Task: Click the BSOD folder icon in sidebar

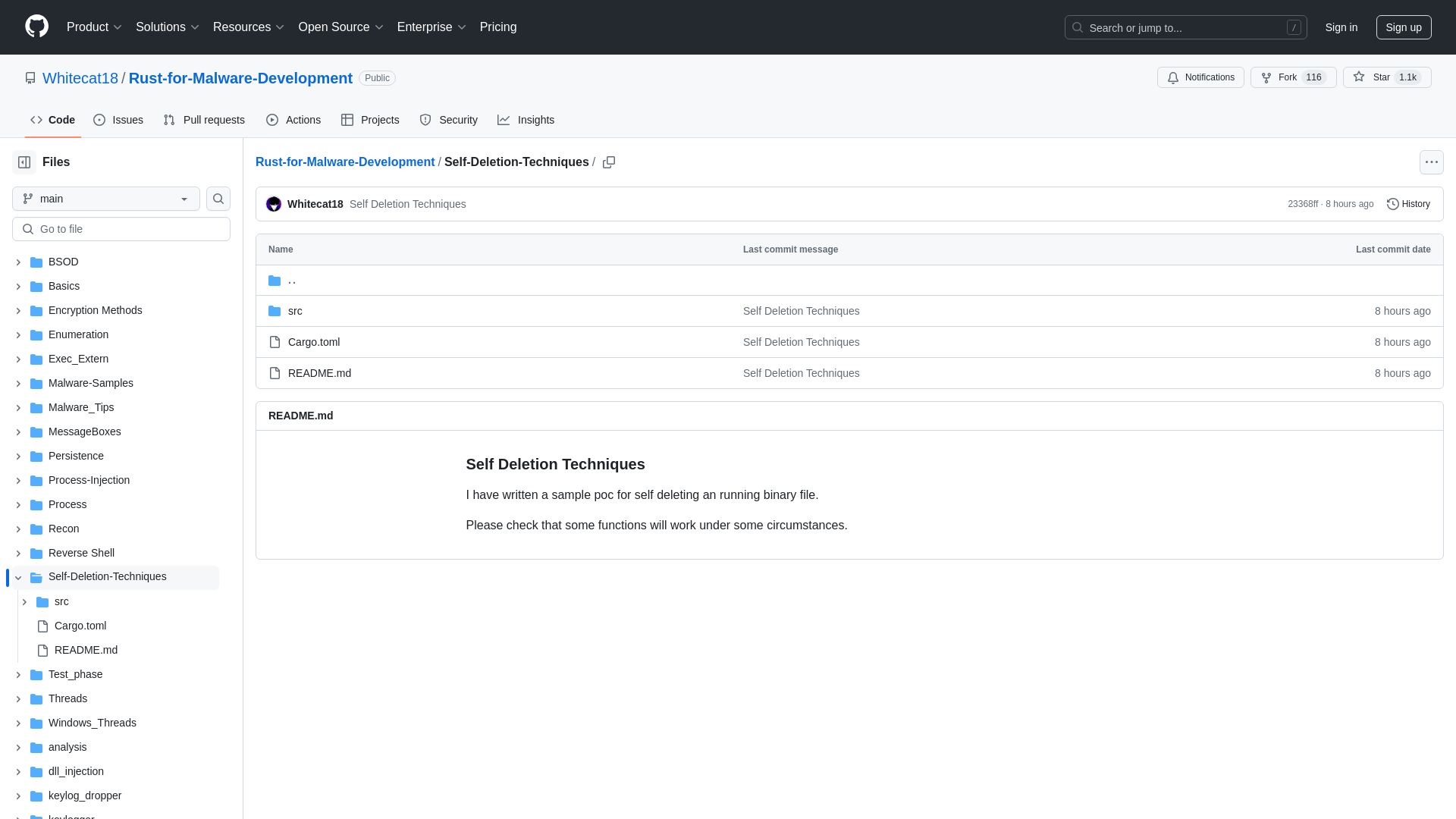Action: (36, 262)
